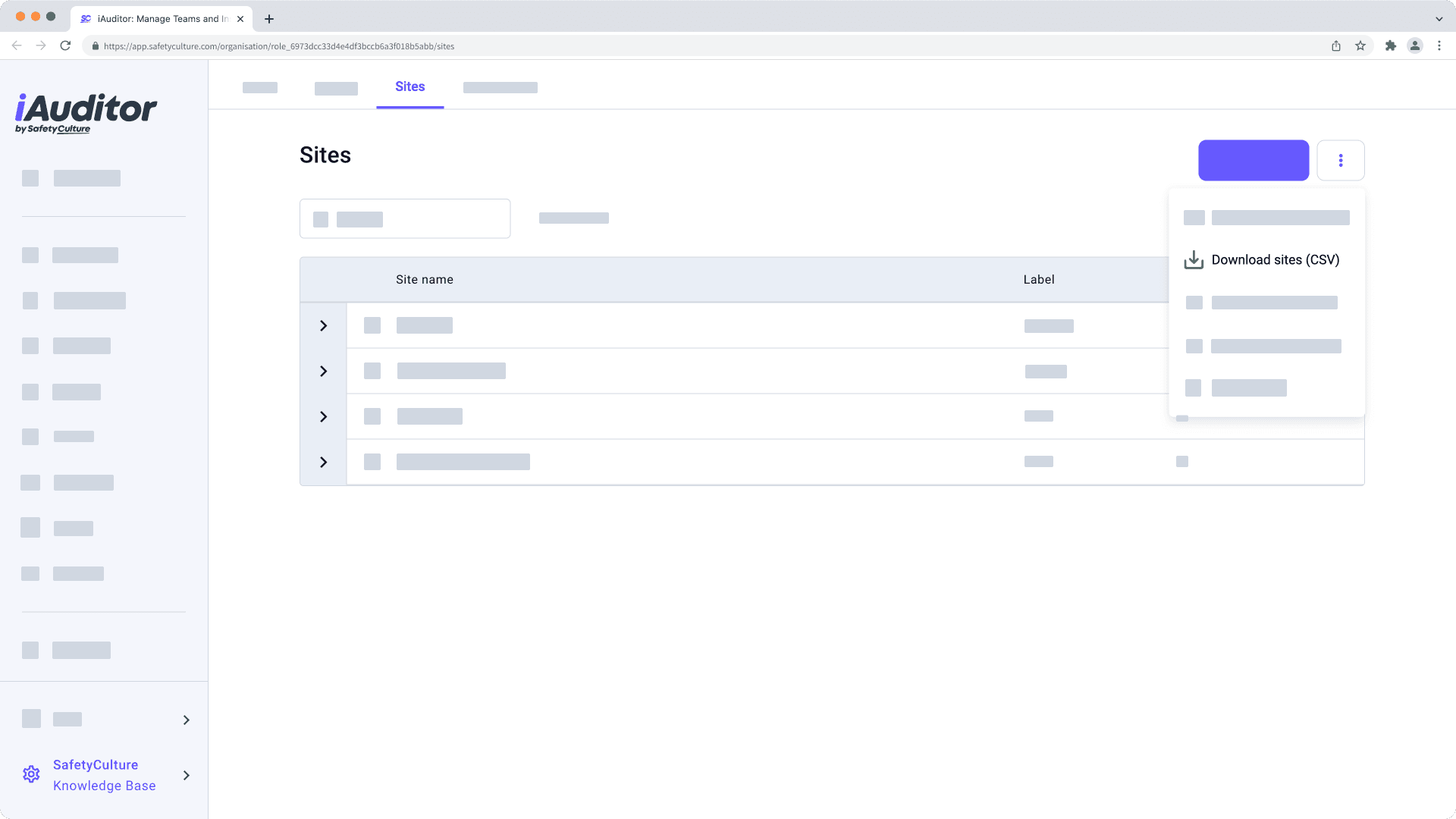This screenshot has height=819, width=1456.
Task: Expand SafetyCulture Knowledge Base chevron
Action: tap(186, 775)
